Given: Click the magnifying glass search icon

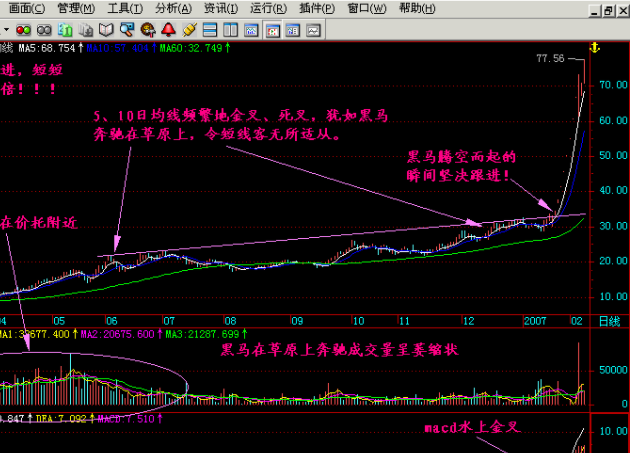Looking at the screenshot, I should (x=127, y=30).
